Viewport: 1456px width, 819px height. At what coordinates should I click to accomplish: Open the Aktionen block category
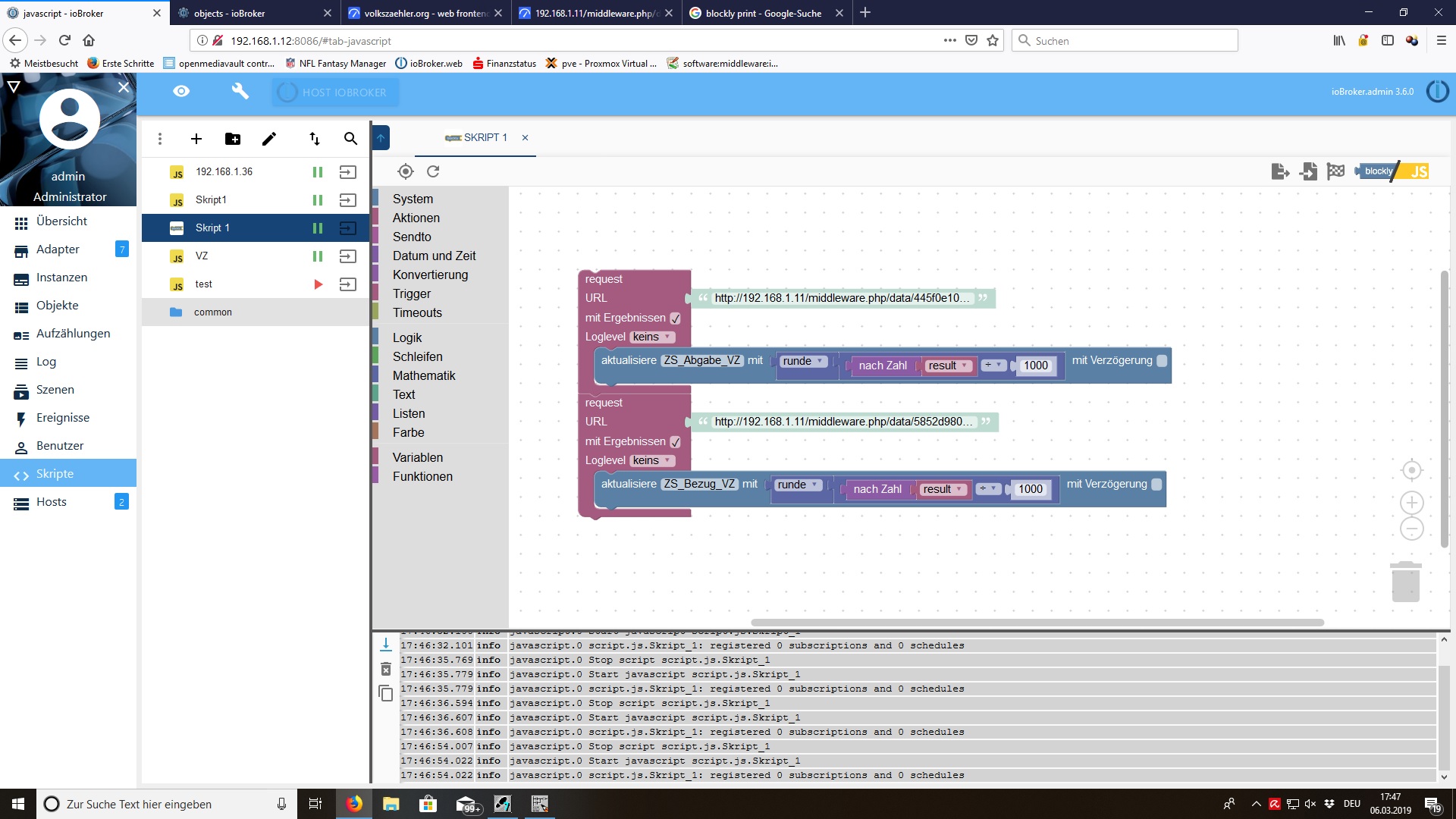tap(416, 217)
